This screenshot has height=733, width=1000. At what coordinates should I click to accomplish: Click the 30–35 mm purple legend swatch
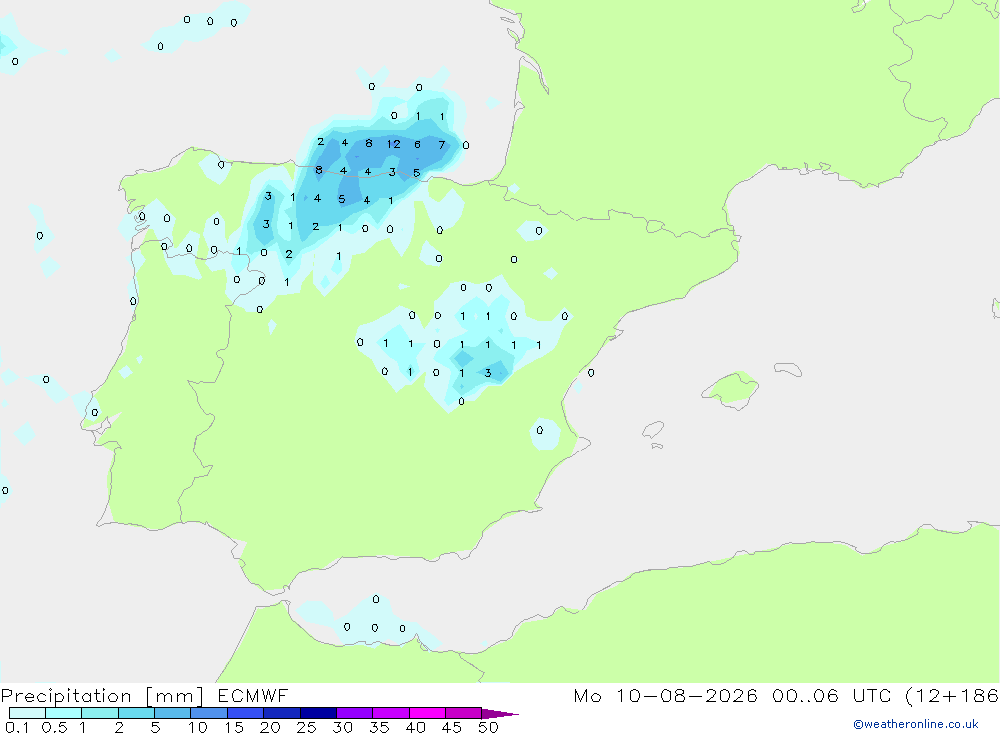(x=354, y=713)
